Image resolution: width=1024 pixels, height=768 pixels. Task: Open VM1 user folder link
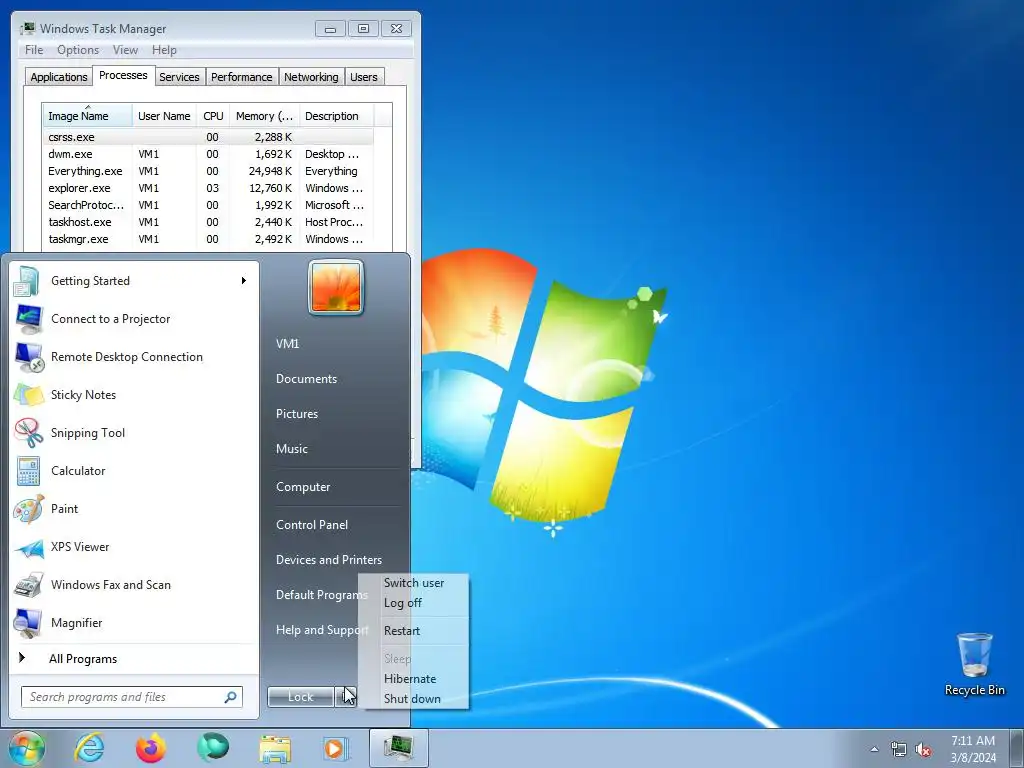(287, 344)
